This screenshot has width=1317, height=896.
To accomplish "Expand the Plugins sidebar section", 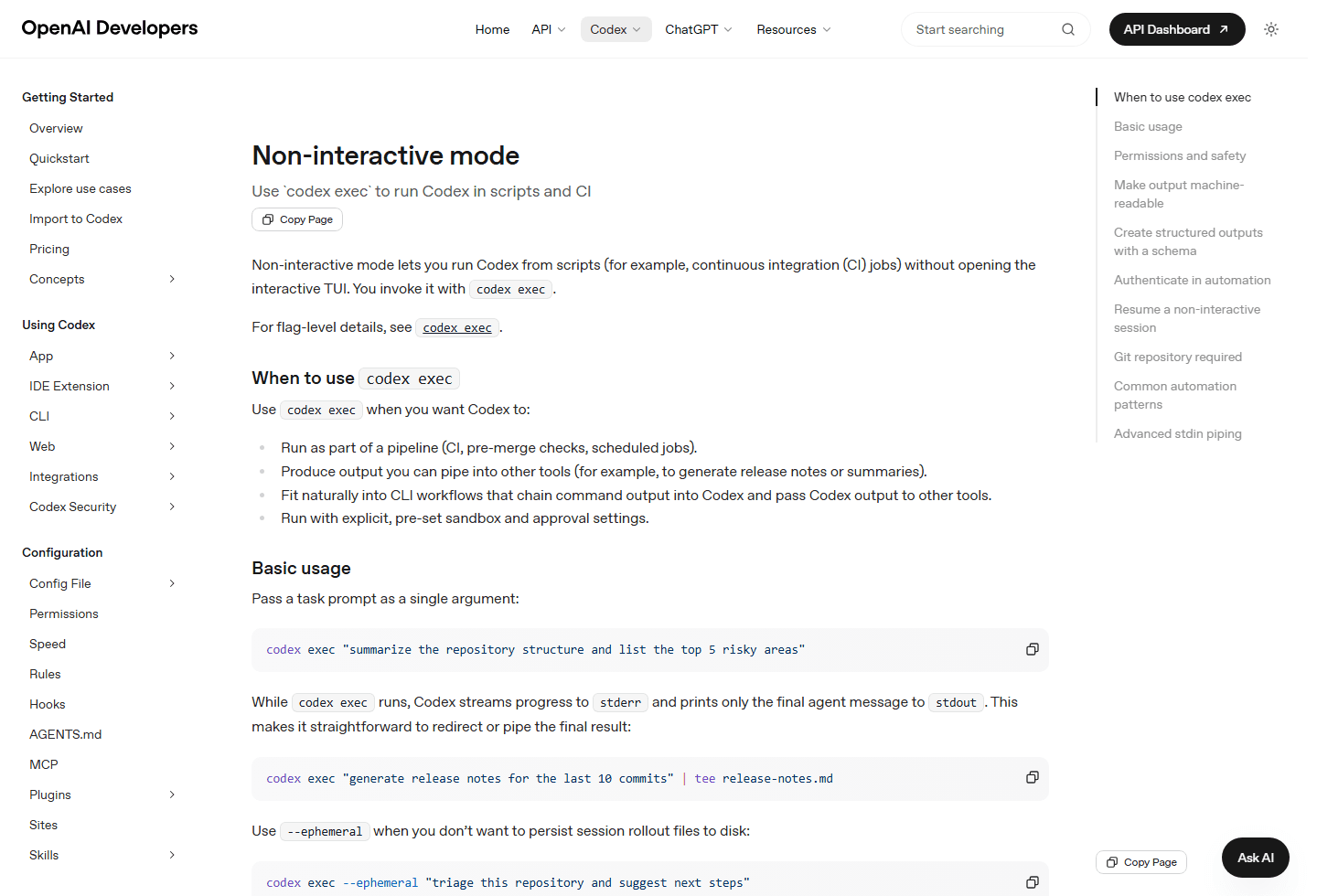I will (172, 795).
